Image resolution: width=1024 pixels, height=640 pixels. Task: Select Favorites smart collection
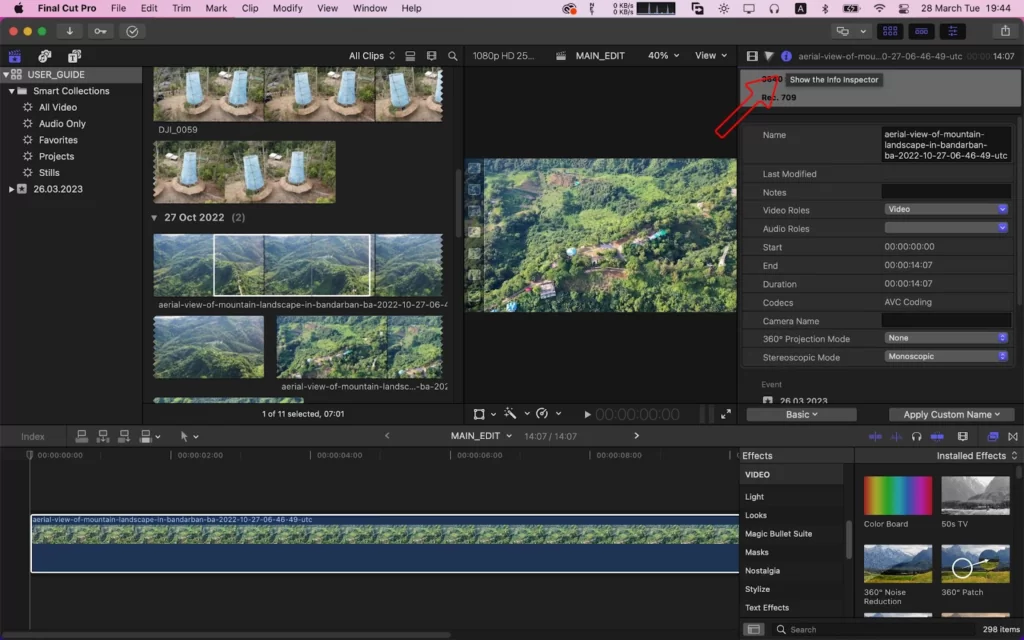click(58, 140)
